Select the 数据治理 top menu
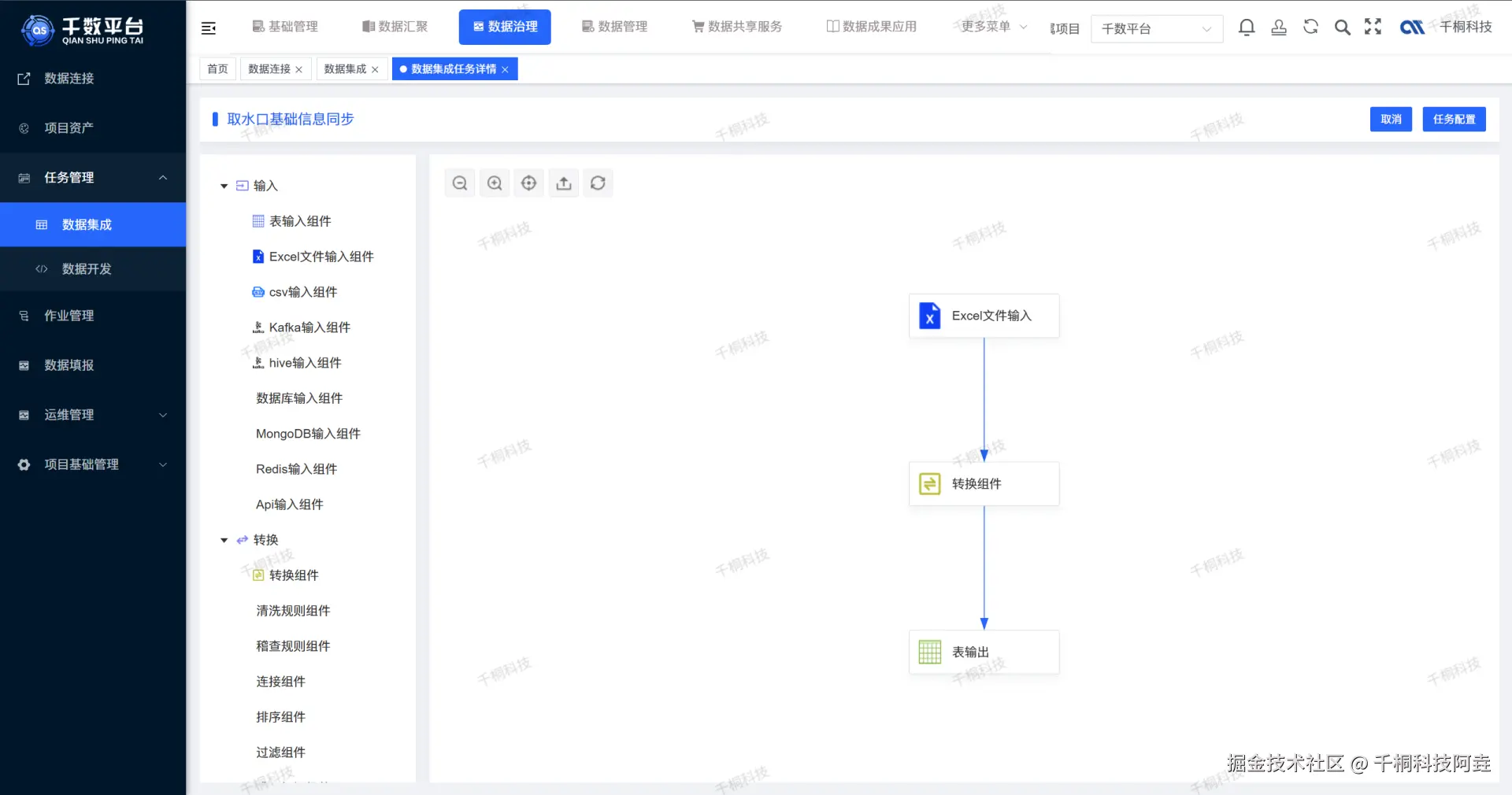Screen dimensions: 1512x795 pyautogui.click(x=505, y=27)
